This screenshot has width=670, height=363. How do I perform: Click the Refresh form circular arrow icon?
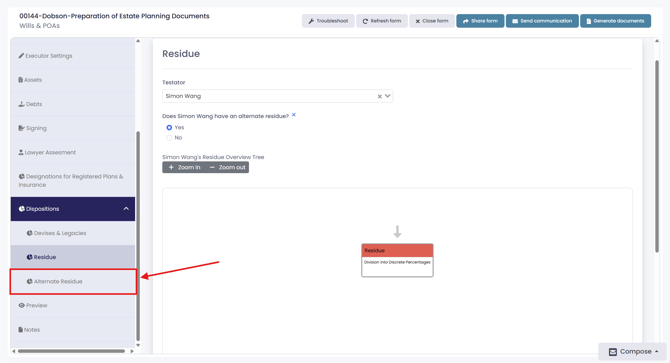[x=365, y=21]
